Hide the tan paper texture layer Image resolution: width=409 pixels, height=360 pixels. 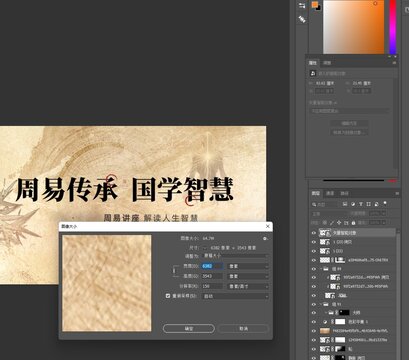point(314,331)
